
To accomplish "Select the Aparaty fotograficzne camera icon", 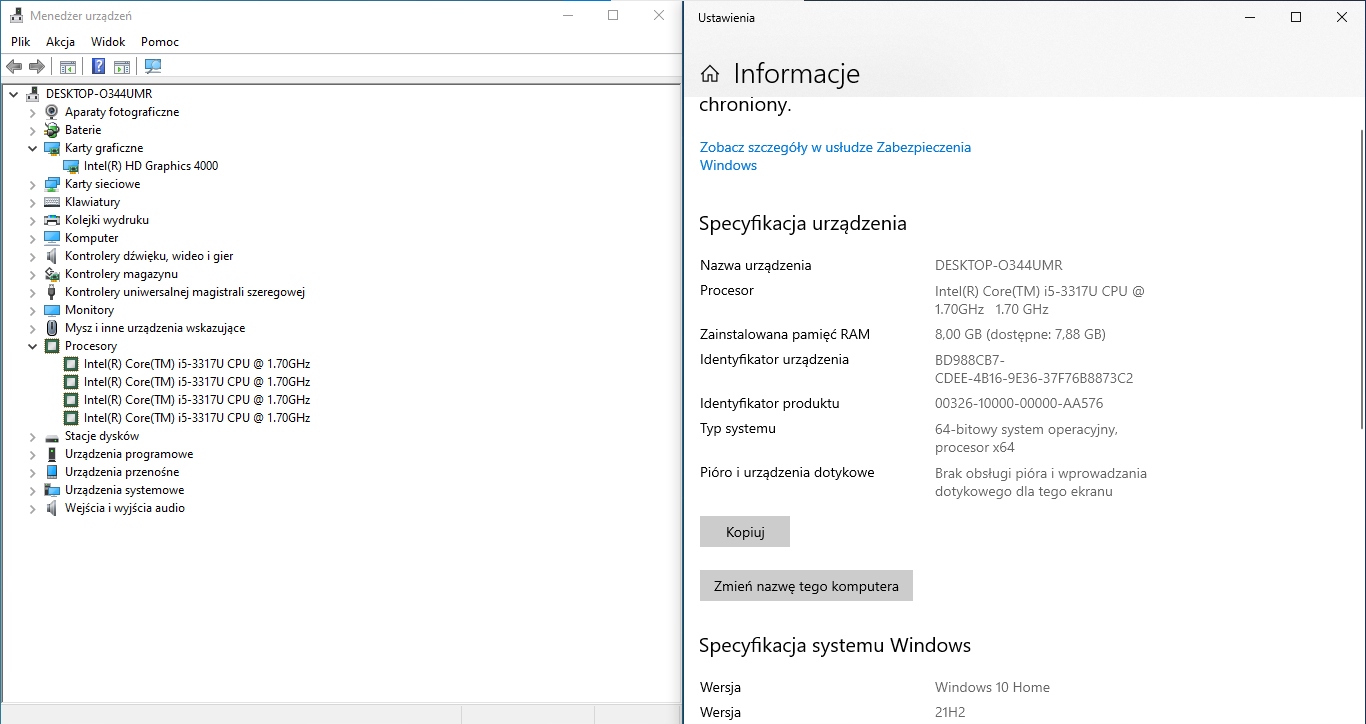I will pos(52,112).
